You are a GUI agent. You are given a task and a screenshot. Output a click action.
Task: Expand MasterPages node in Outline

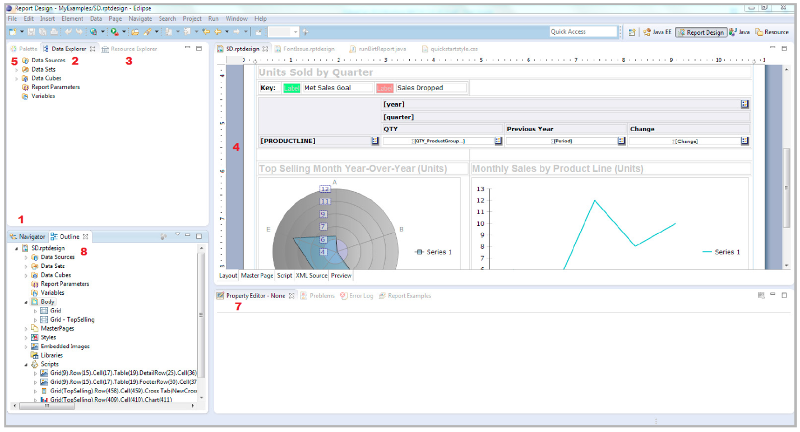click(x=26, y=329)
